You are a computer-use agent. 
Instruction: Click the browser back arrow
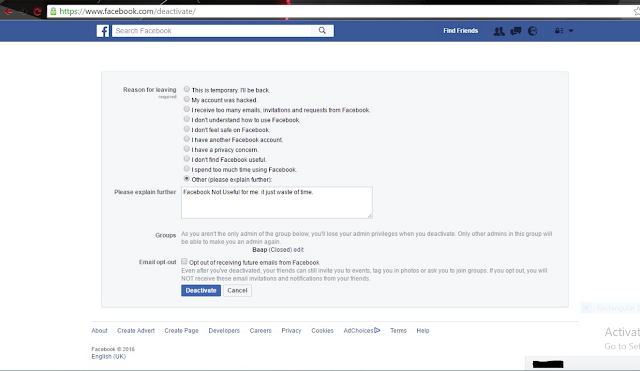[x=8, y=11]
